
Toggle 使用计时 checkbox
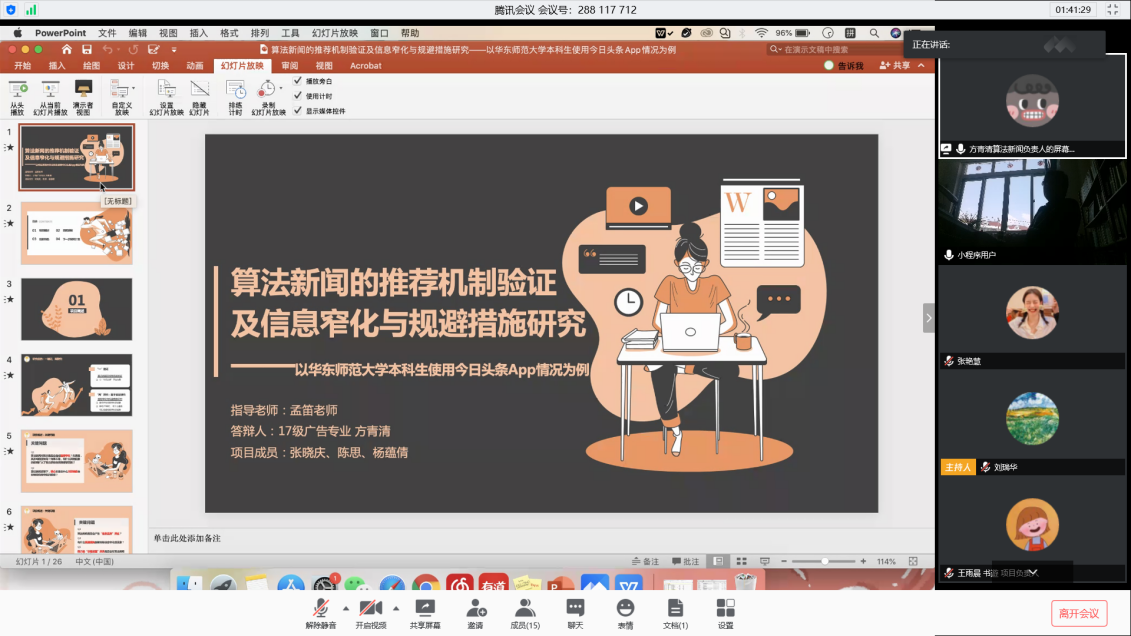coord(297,96)
